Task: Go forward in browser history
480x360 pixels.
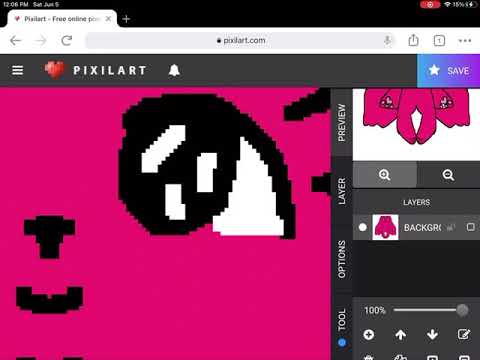Action: coord(41,41)
